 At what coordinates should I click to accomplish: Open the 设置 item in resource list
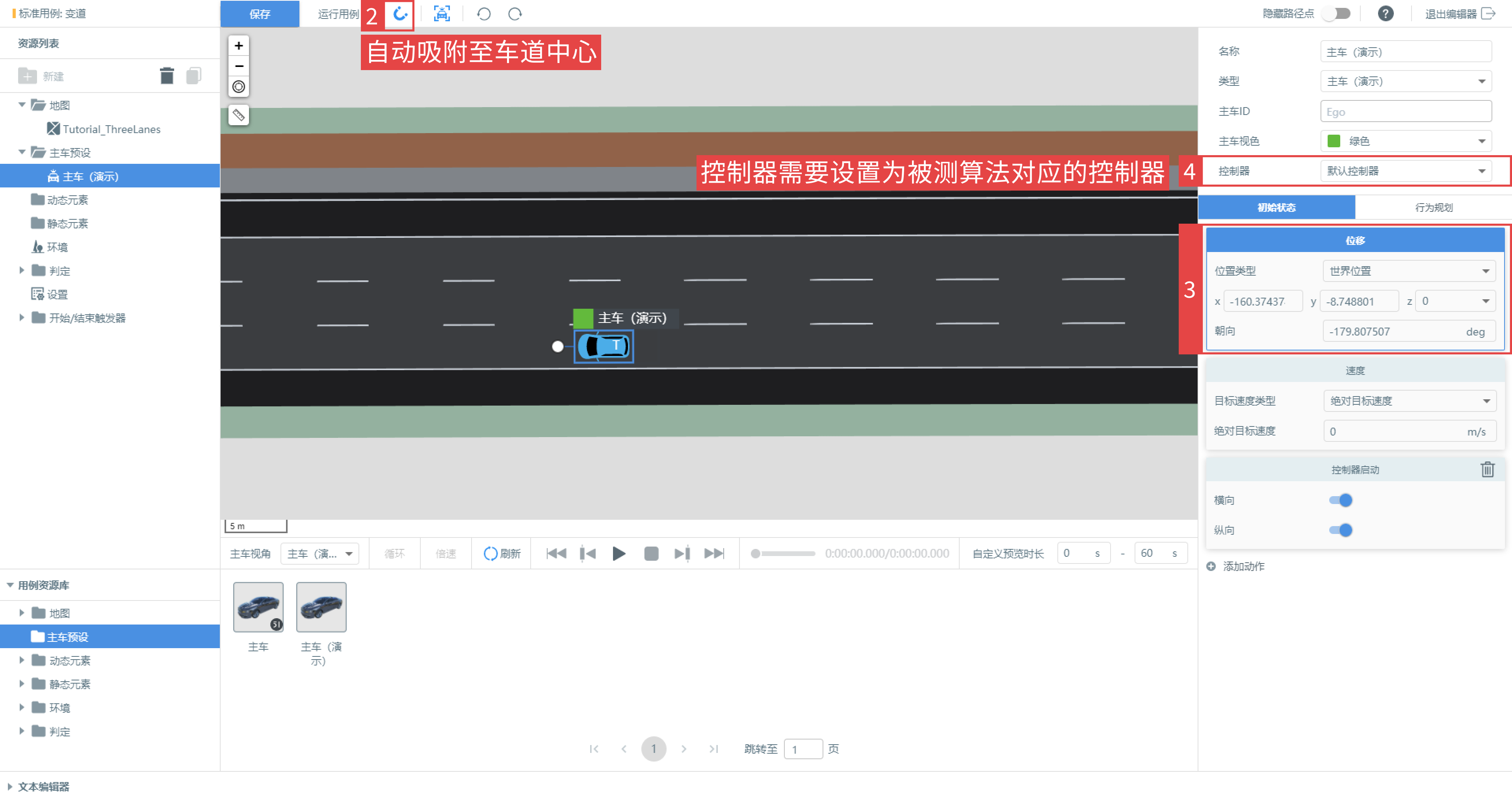pyautogui.click(x=50, y=294)
